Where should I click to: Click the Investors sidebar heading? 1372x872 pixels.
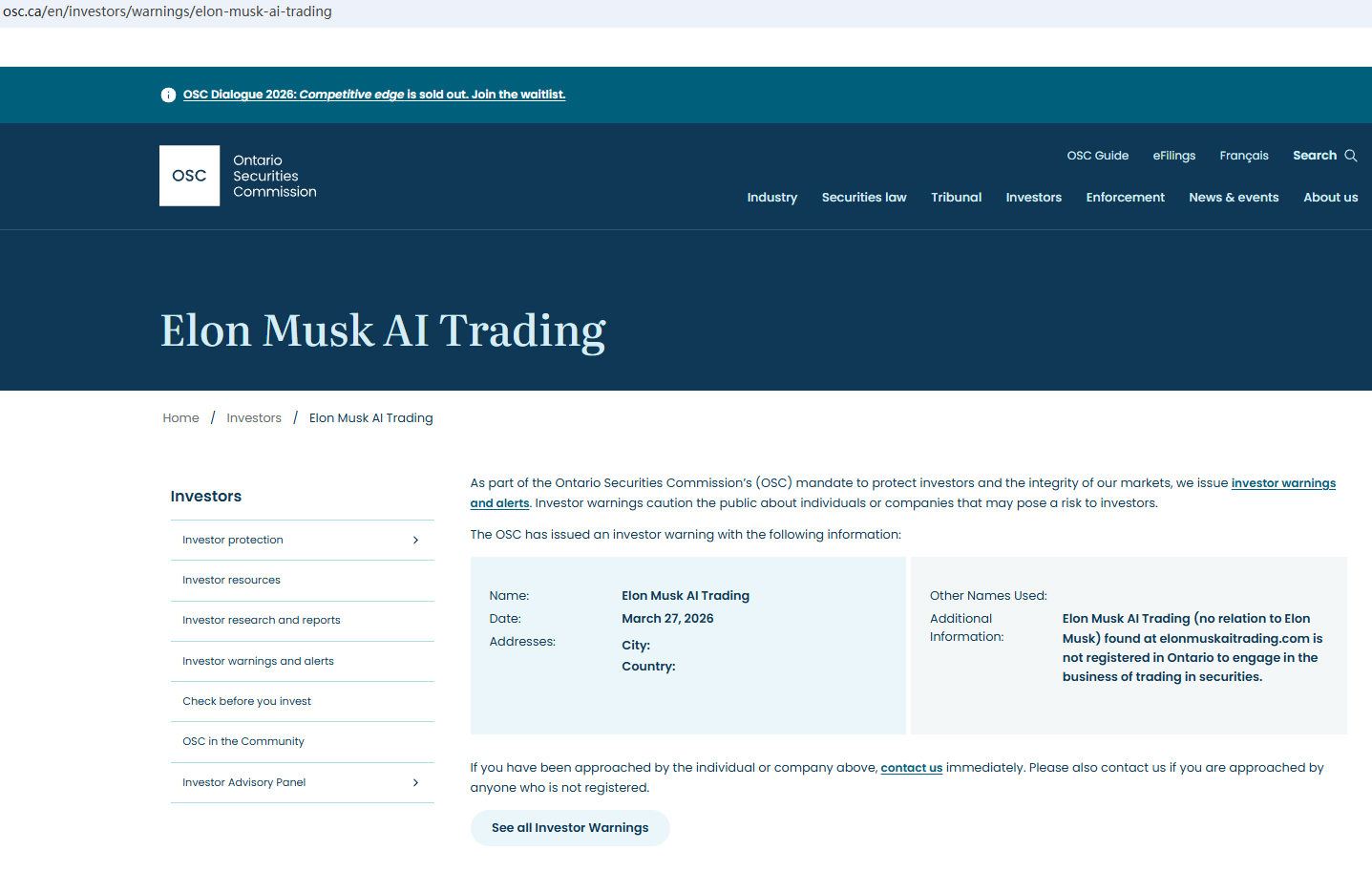pos(206,497)
